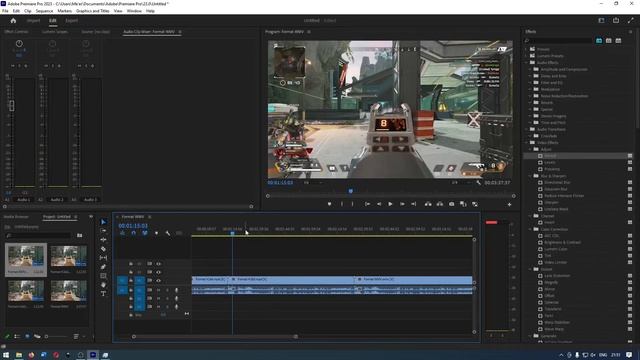Screen dimensions: 640x360
Task: Select the Slip tool
Action: tap(103, 258)
